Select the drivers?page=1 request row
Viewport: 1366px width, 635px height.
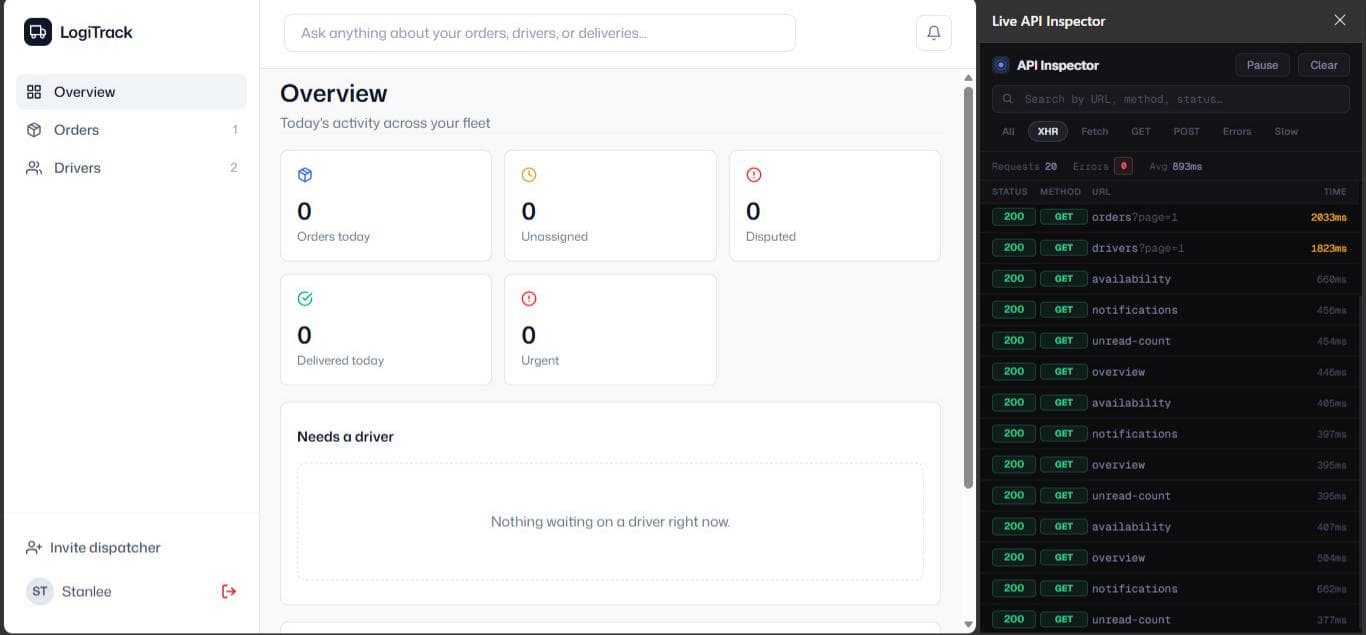pos(1171,248)
